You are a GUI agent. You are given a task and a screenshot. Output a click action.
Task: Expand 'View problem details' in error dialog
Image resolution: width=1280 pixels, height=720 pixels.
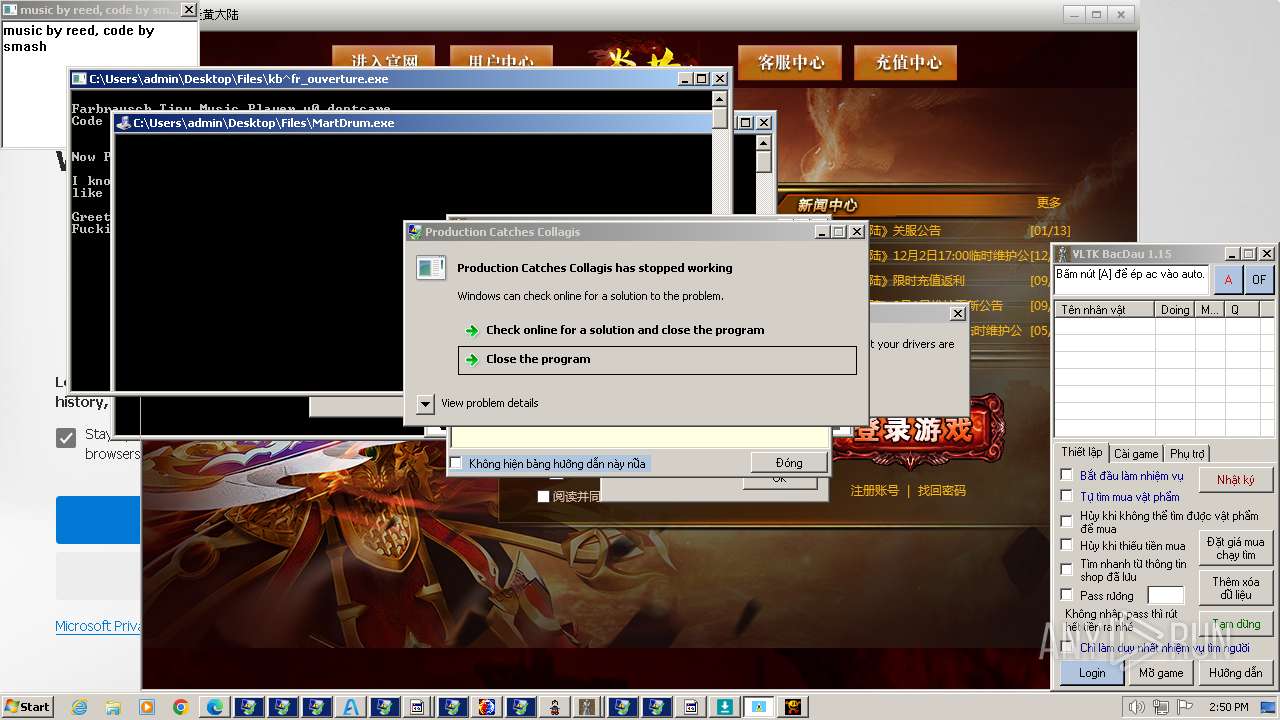(x=425, y=403)
